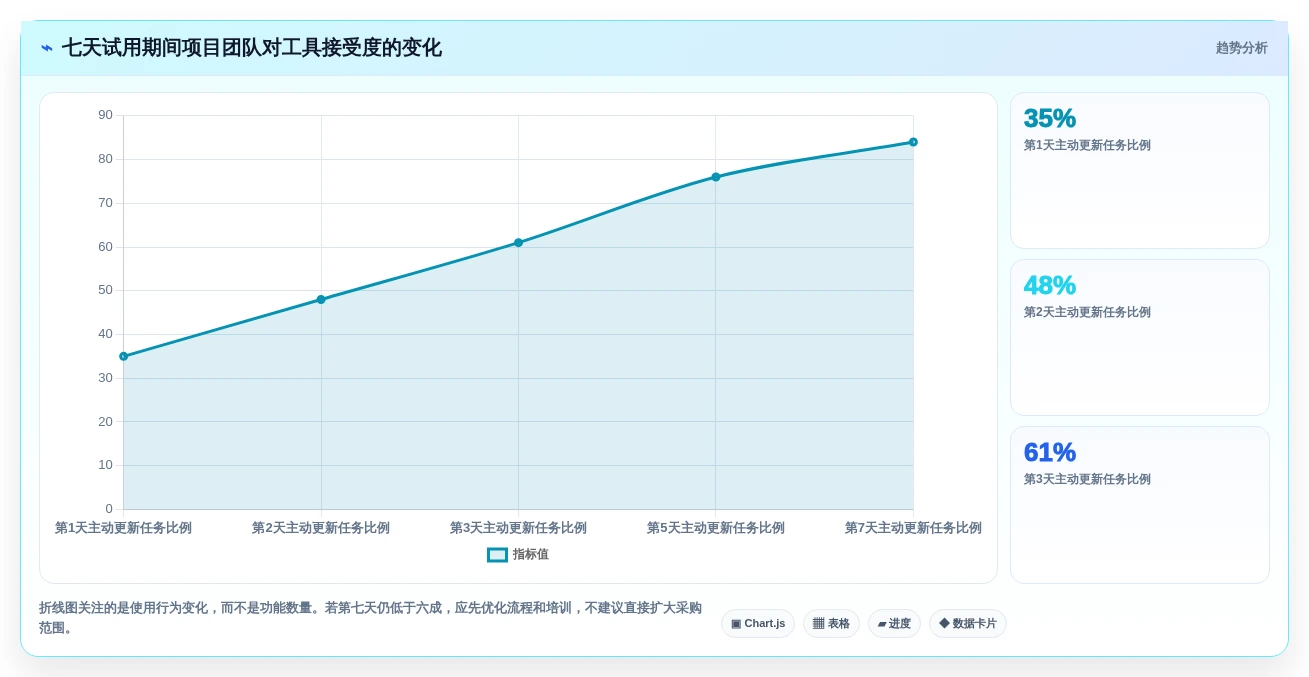Click x-axis label 第2天主动更新任务比例
This screenshot has width=1309, height=677.
[x=321, y=528]
